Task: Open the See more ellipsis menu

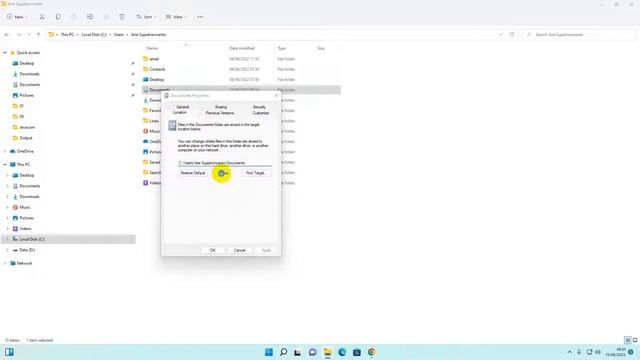Action: [200, 17]
